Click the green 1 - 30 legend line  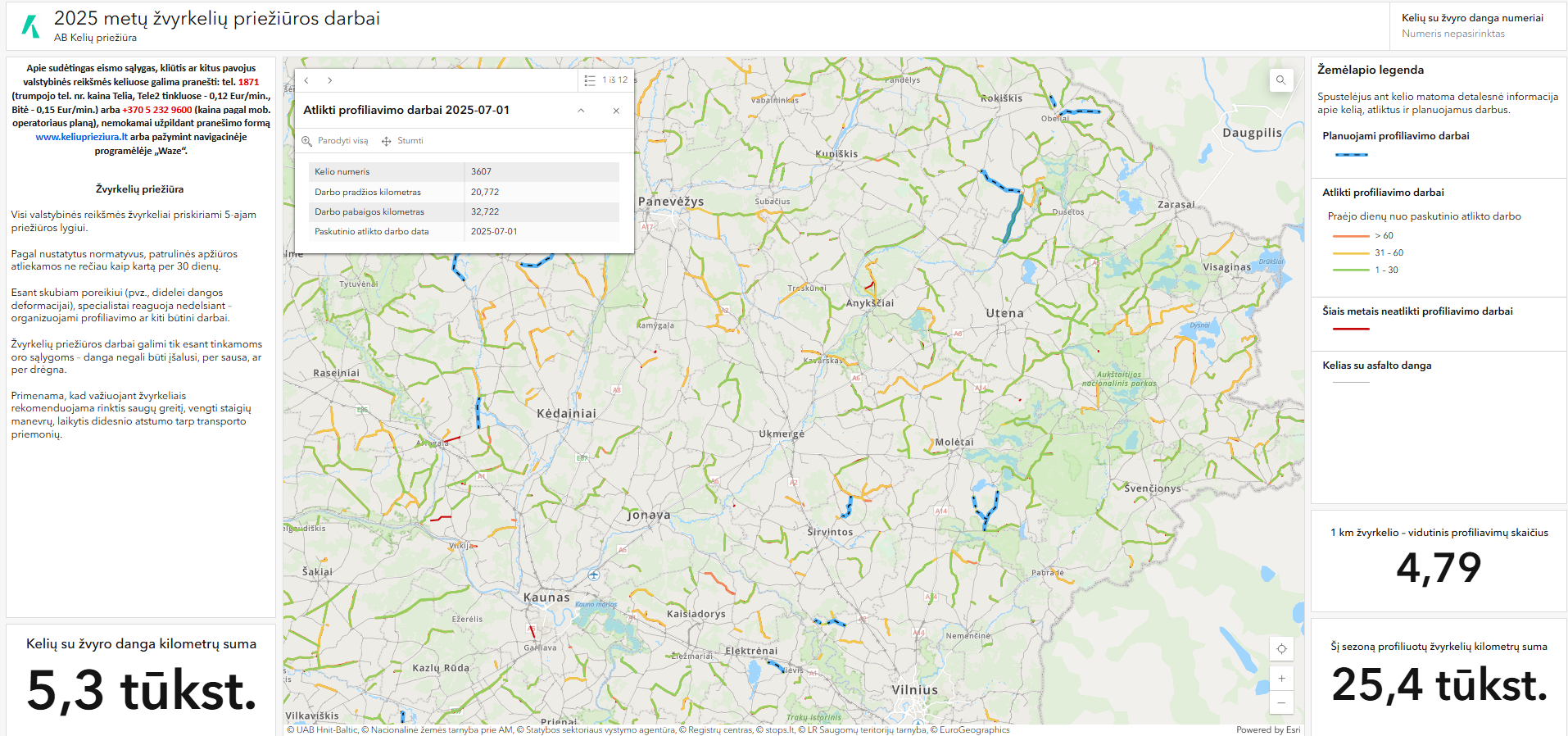pos(1351,270)
